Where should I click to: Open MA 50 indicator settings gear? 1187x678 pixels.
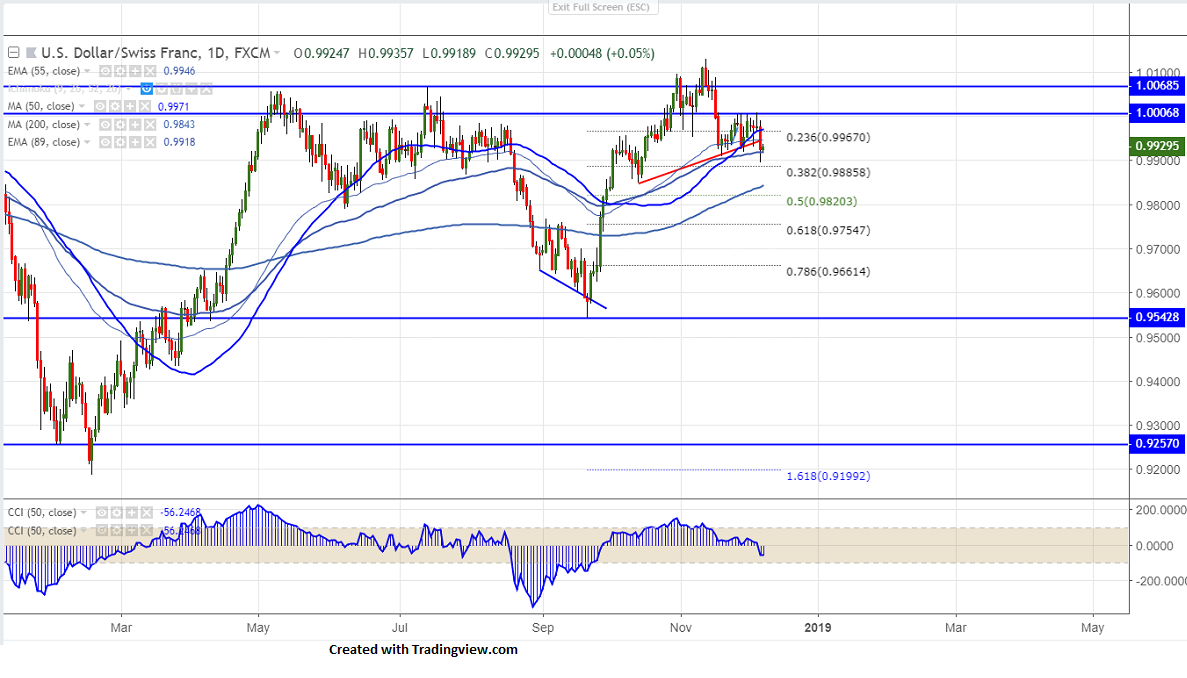point(115,106)
